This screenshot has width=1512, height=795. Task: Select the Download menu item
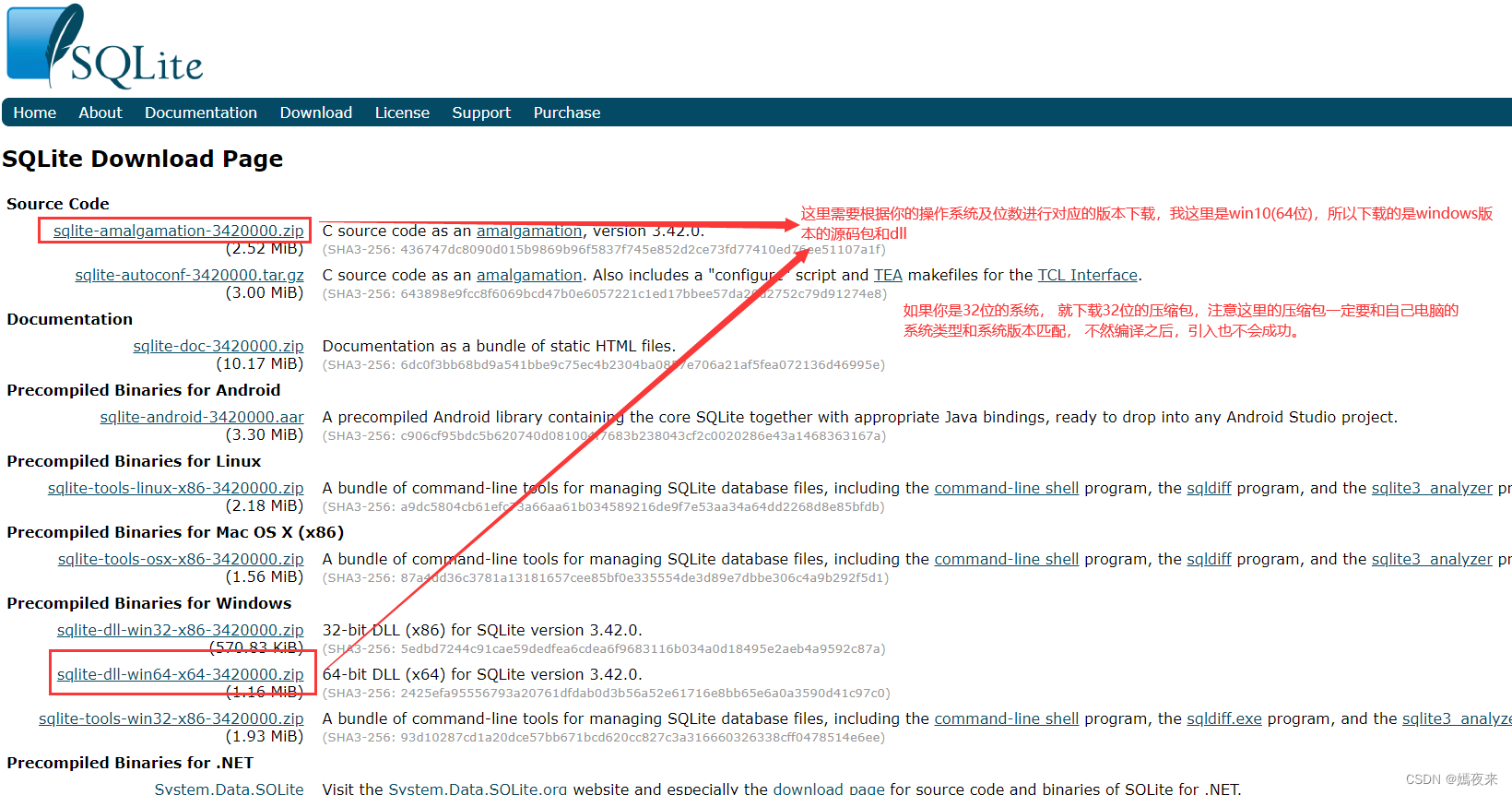tap(316, 113)
